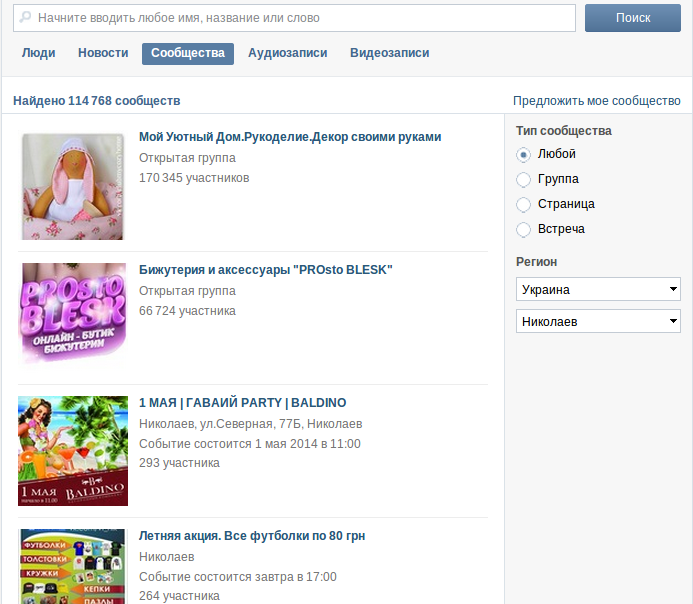This screenshot has width=693, height=604.
Task: Select the 'Любой' community type radio button
Action: [523, 155]
